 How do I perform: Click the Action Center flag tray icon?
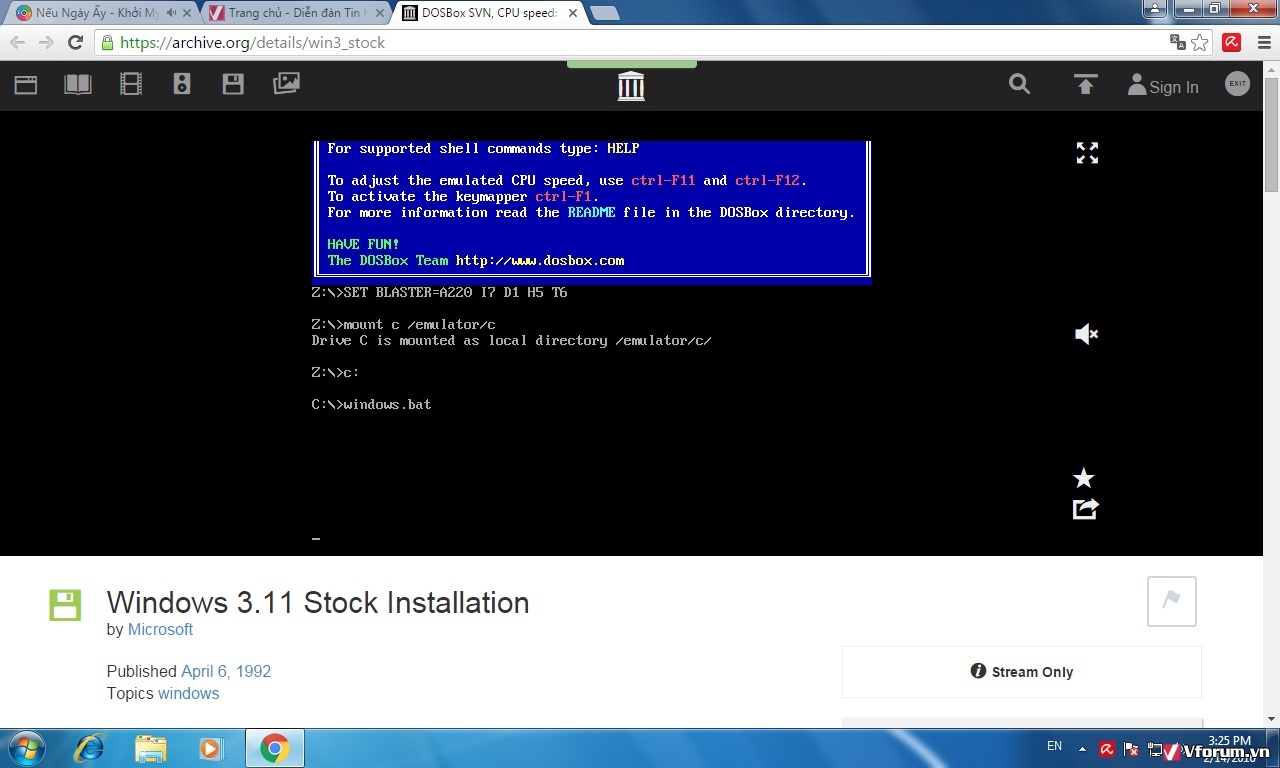click(x=1131, y=748)
